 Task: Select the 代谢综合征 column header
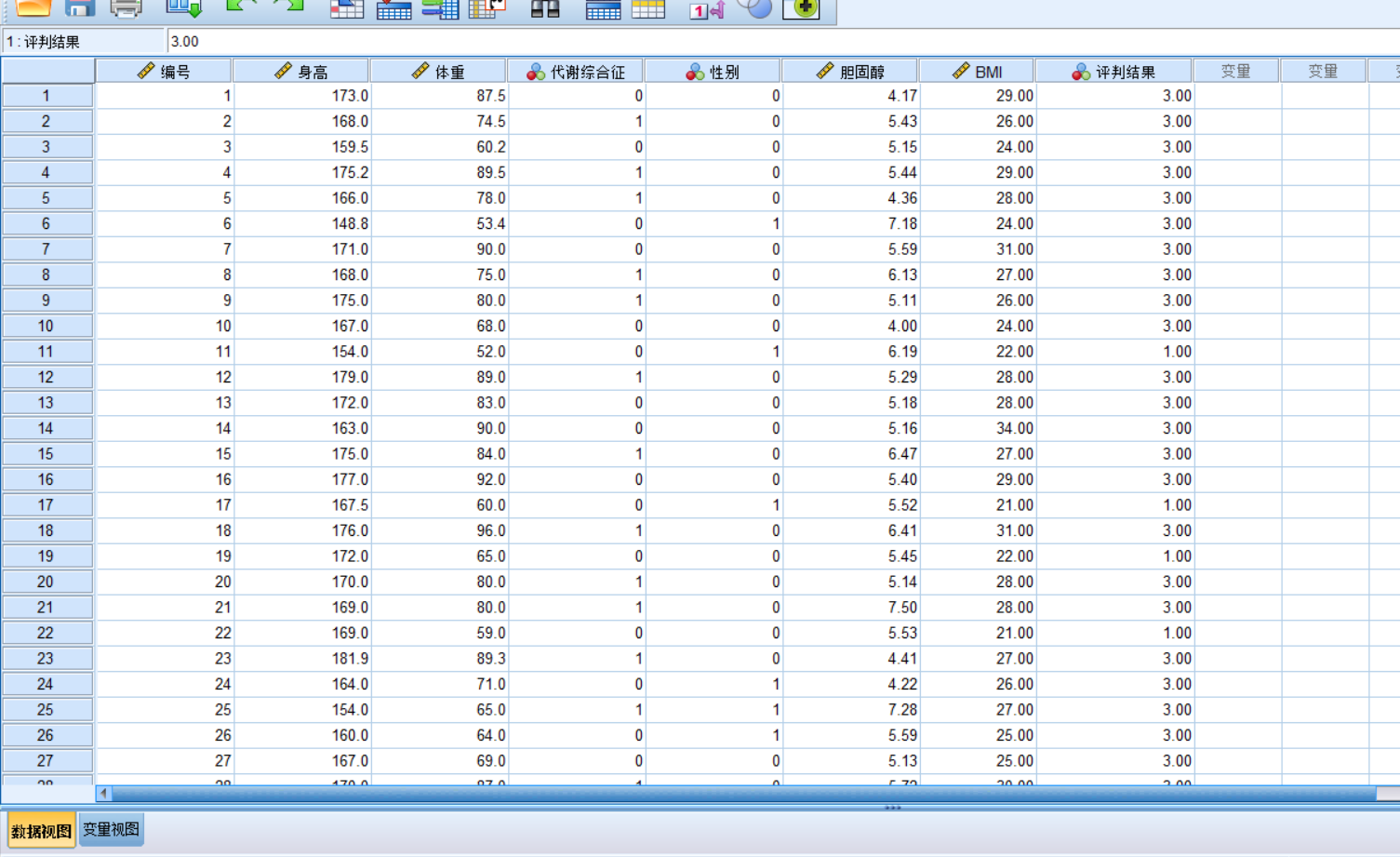[576, 72]
